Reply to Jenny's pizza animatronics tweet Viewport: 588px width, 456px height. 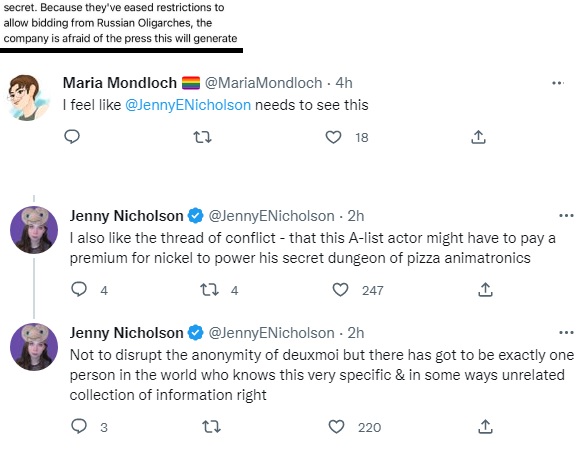tap(79, 290)
